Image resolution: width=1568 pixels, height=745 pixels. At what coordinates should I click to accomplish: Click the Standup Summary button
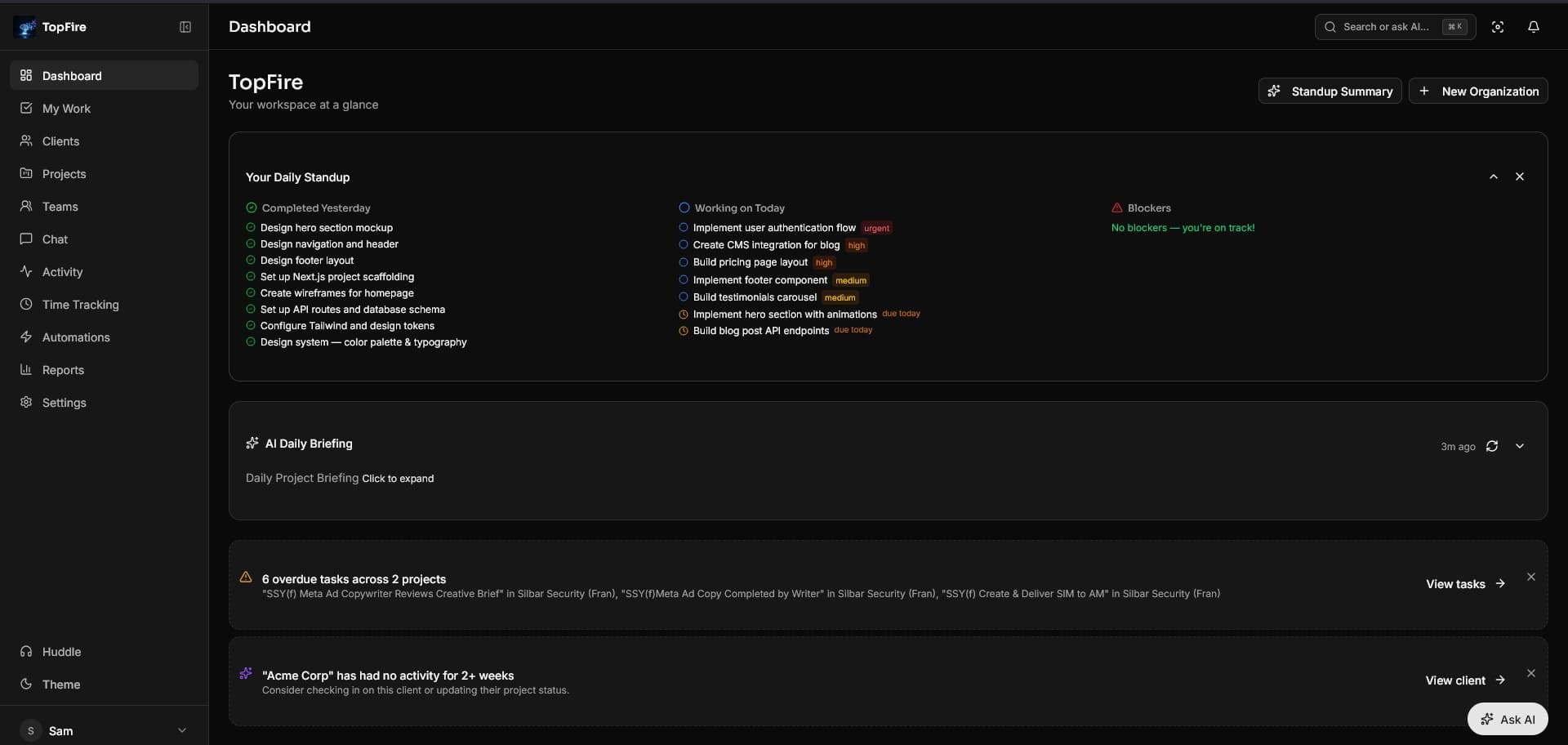[1330, 91]
